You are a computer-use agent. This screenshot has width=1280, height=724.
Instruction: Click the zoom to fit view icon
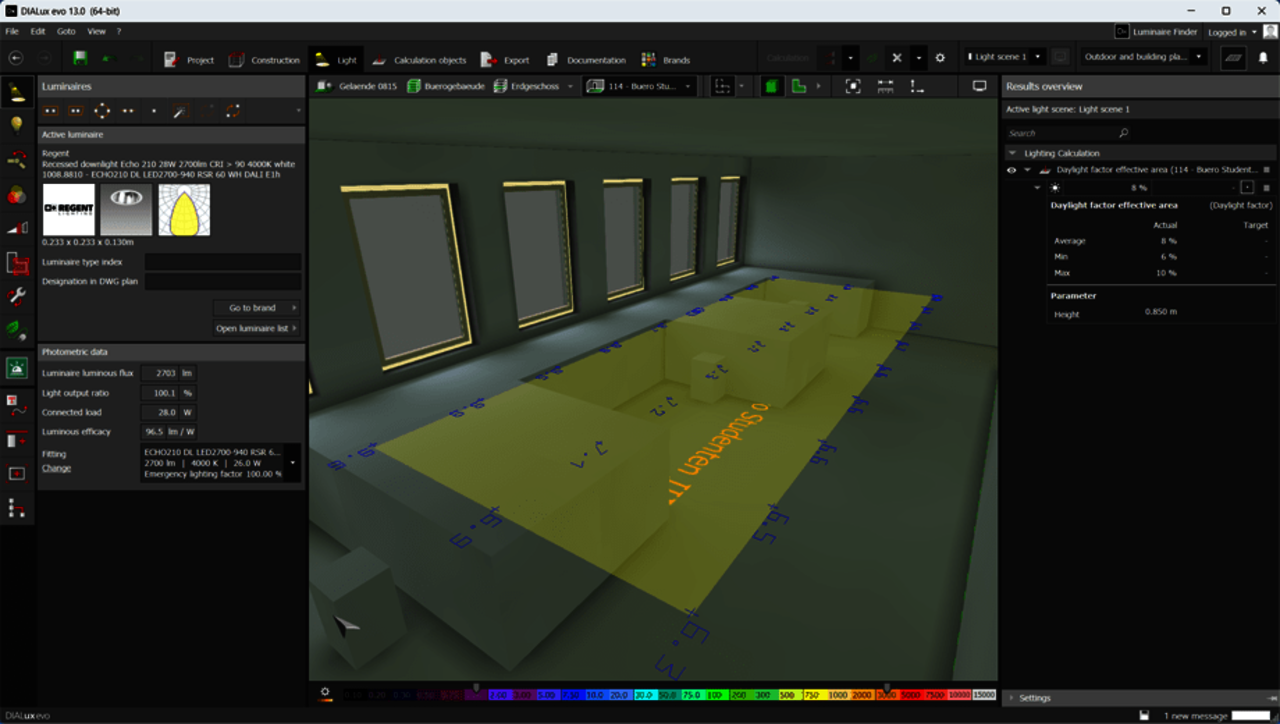[x=852, y=87]
